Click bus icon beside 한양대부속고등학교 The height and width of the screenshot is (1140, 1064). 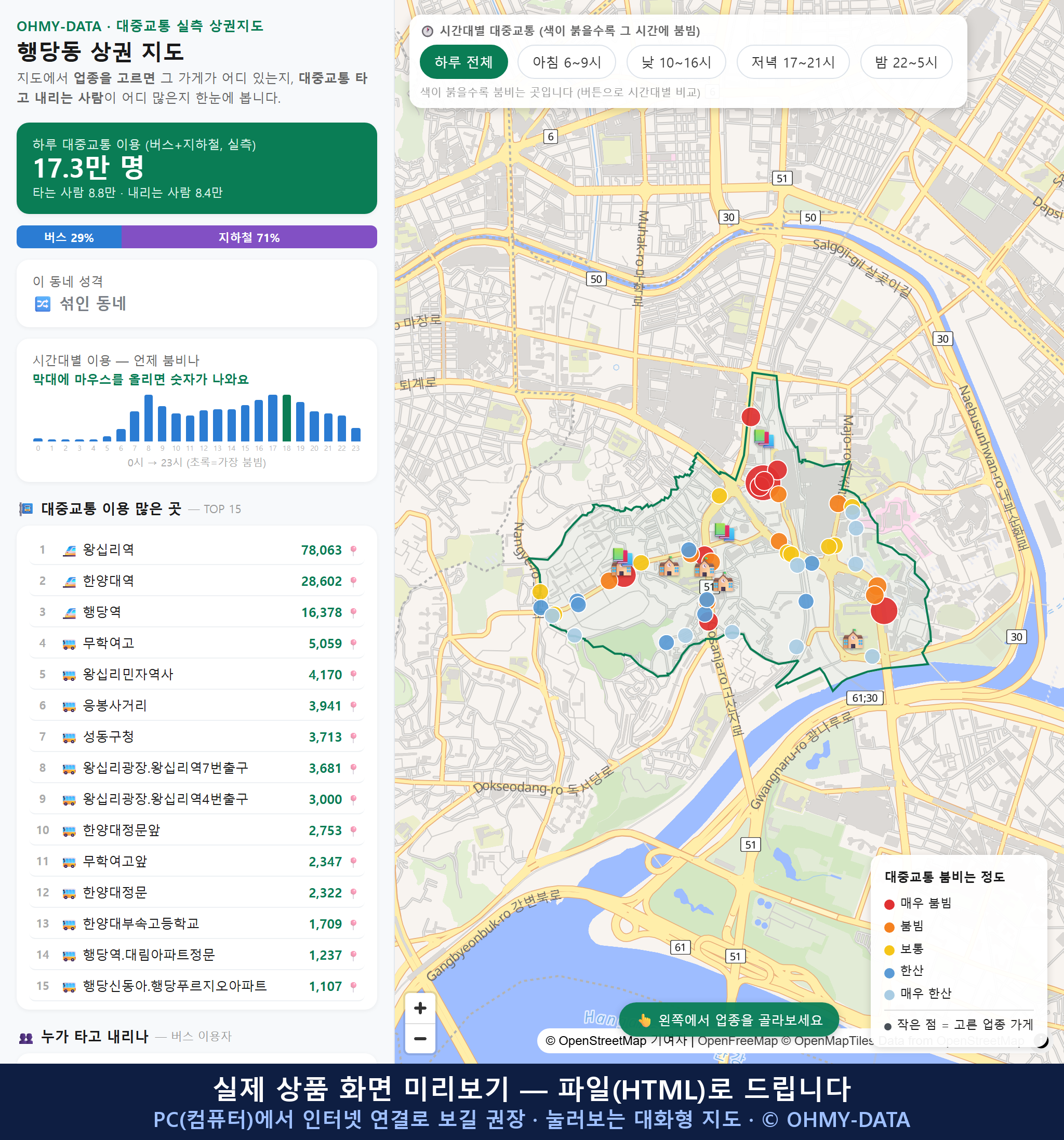(x=70, y=924)
